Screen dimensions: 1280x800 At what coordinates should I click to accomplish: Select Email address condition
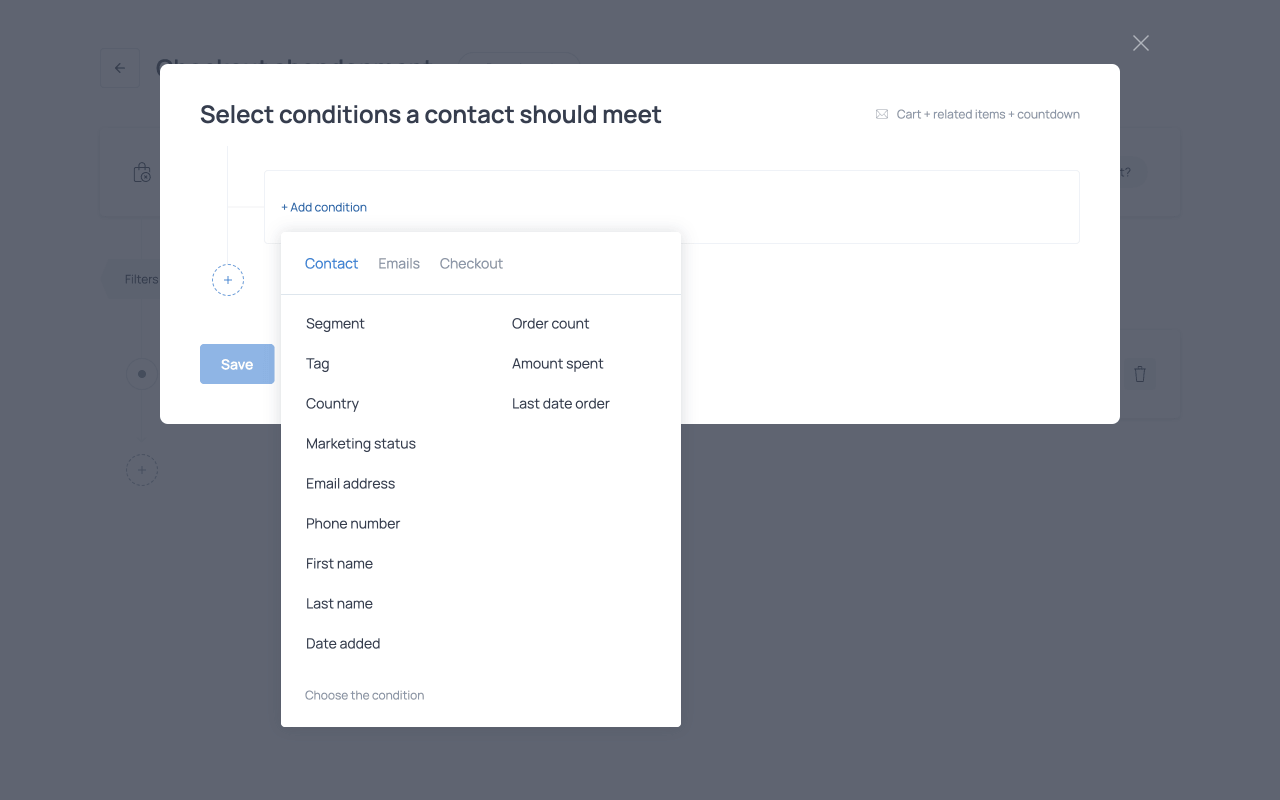(350, 484)
